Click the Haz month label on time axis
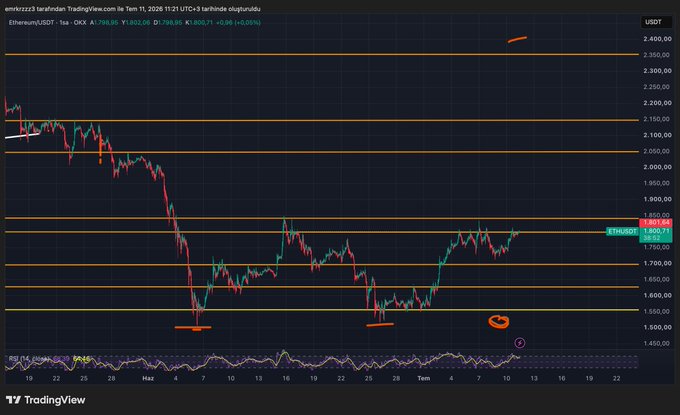Screen dimensions: 680x415 [148, 378]
